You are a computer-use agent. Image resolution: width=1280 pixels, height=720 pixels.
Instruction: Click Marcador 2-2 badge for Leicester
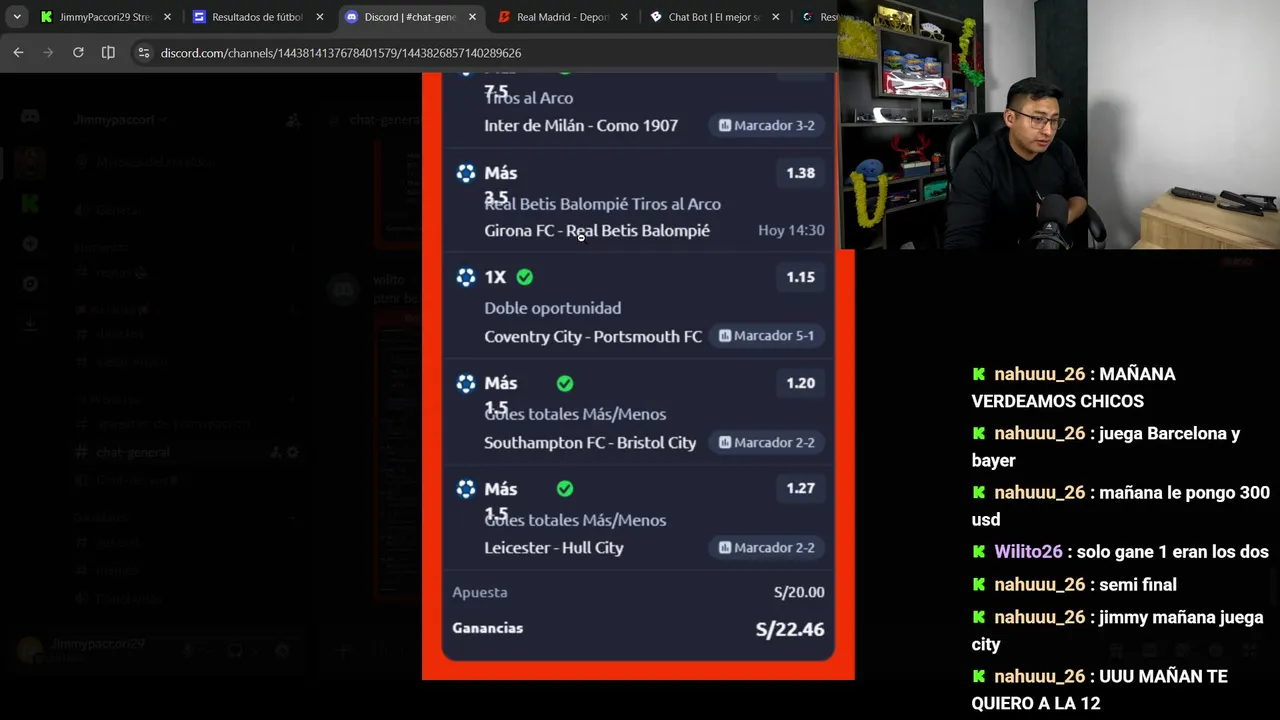(x=767, y=548)
